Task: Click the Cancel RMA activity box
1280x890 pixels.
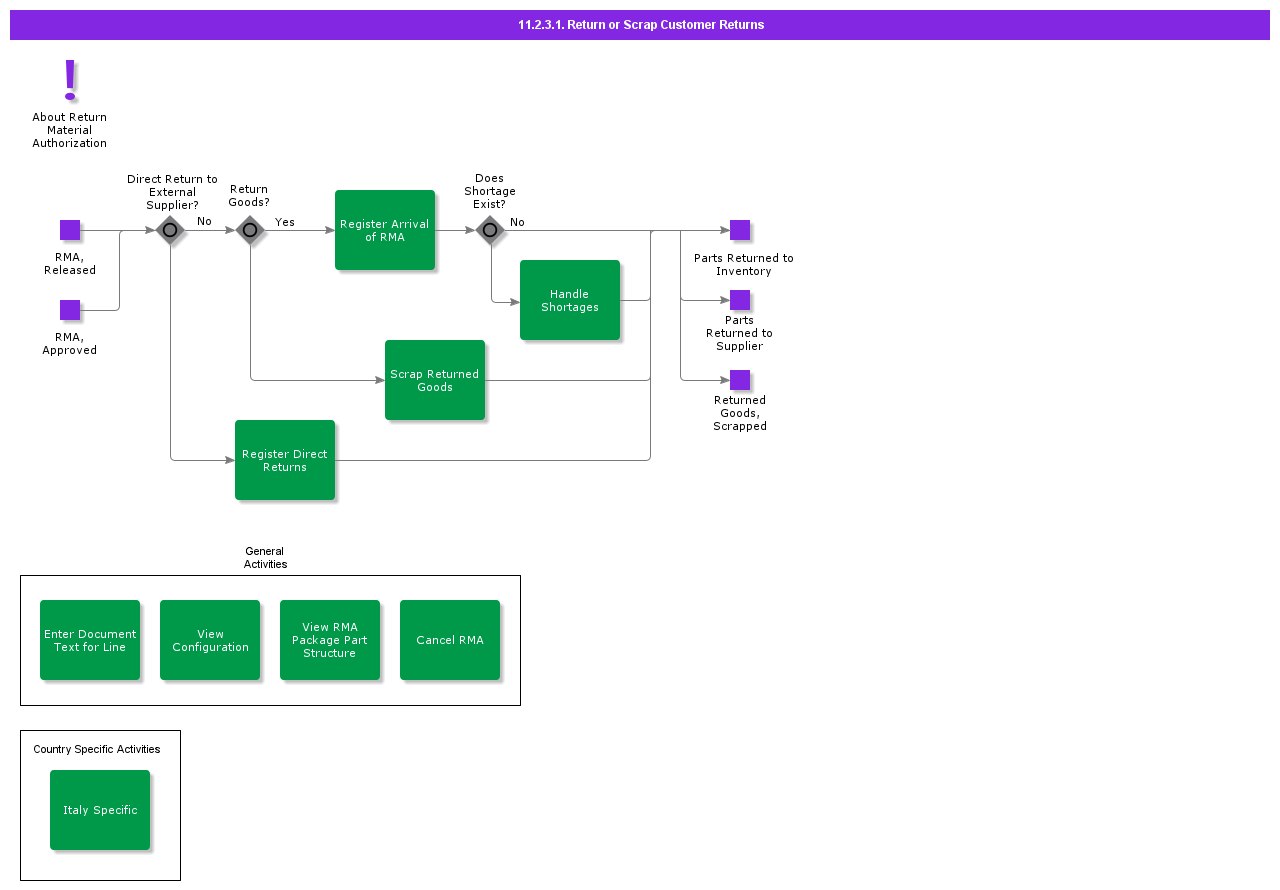Action: (450, 640)
